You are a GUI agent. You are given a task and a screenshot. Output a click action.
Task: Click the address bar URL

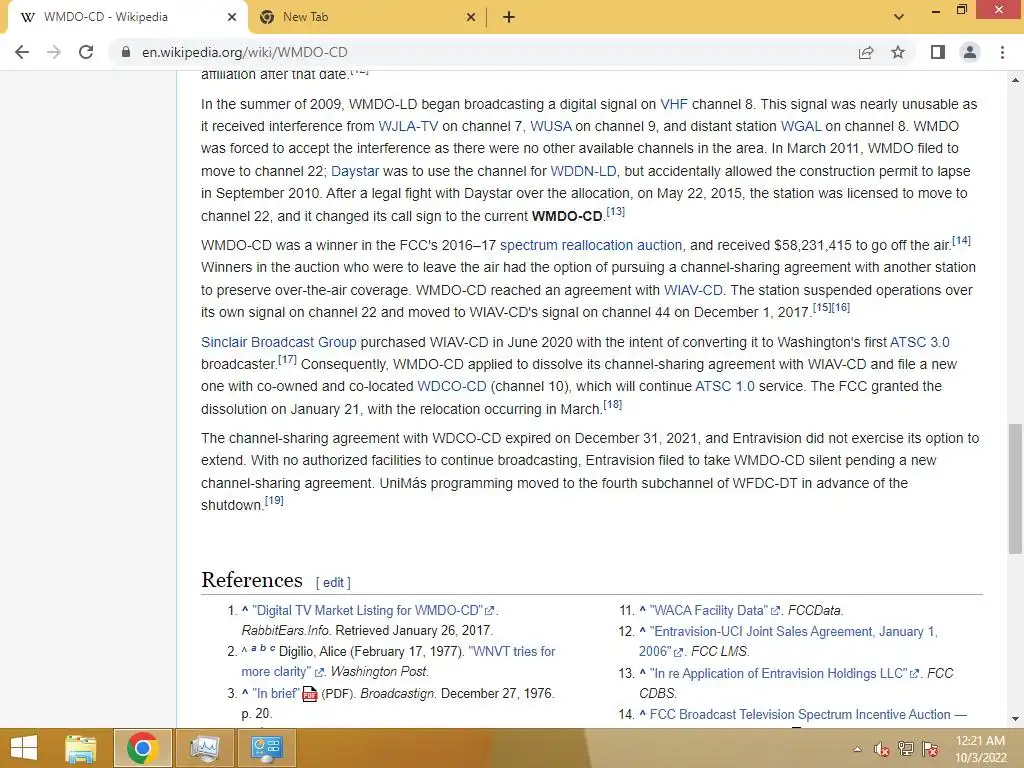[x=244, y=52]
